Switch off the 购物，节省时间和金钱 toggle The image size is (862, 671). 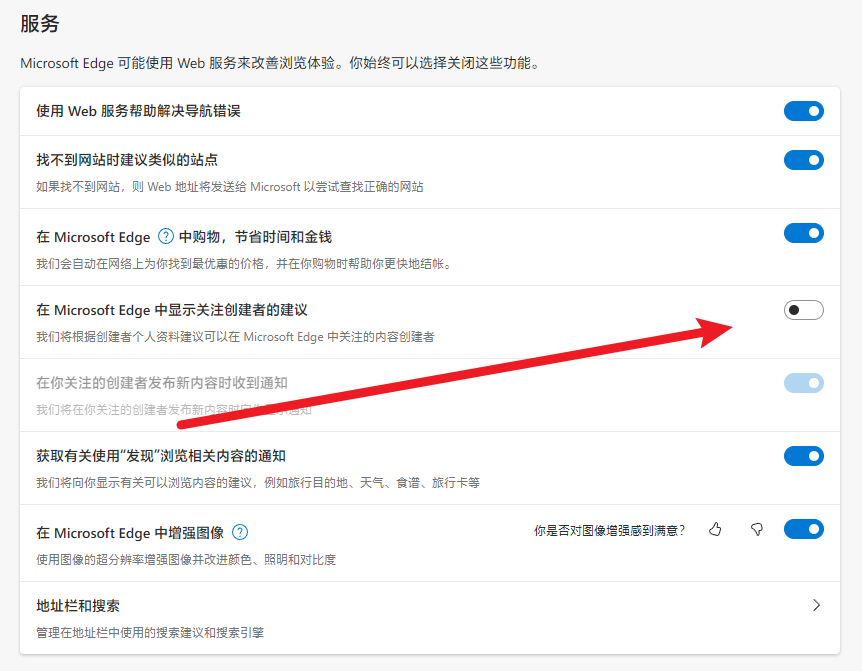tap(803, 233)
